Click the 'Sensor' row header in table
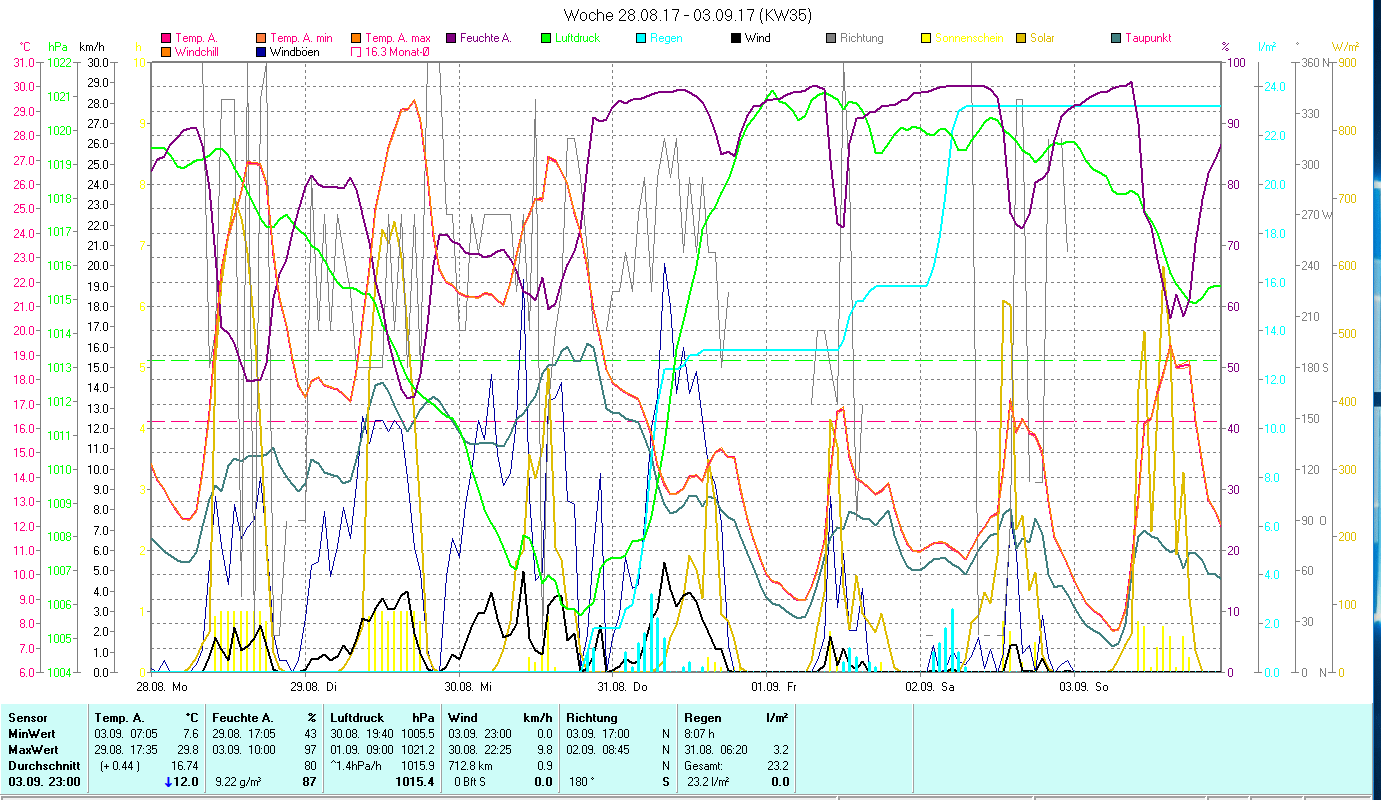 (x=27, y=718)
